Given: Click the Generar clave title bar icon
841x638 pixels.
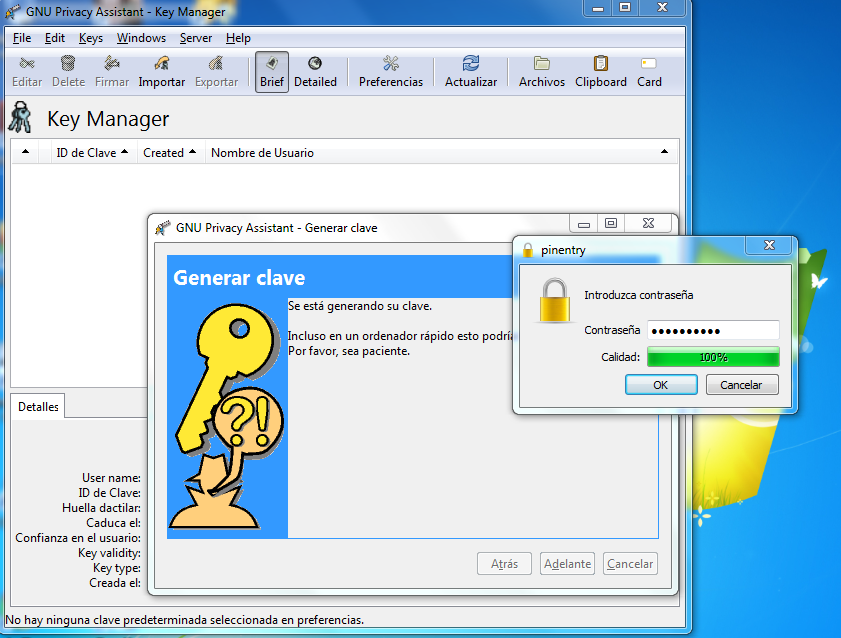Looking at the screenshot, I should point(163,228).
